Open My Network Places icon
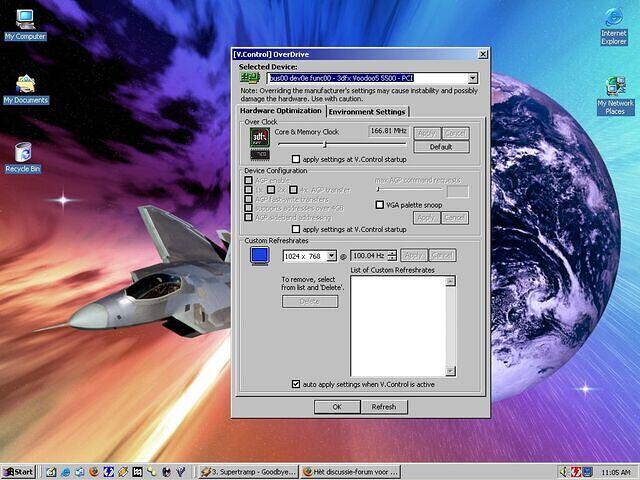Screen dimensions: 640x480 (615, 96)
